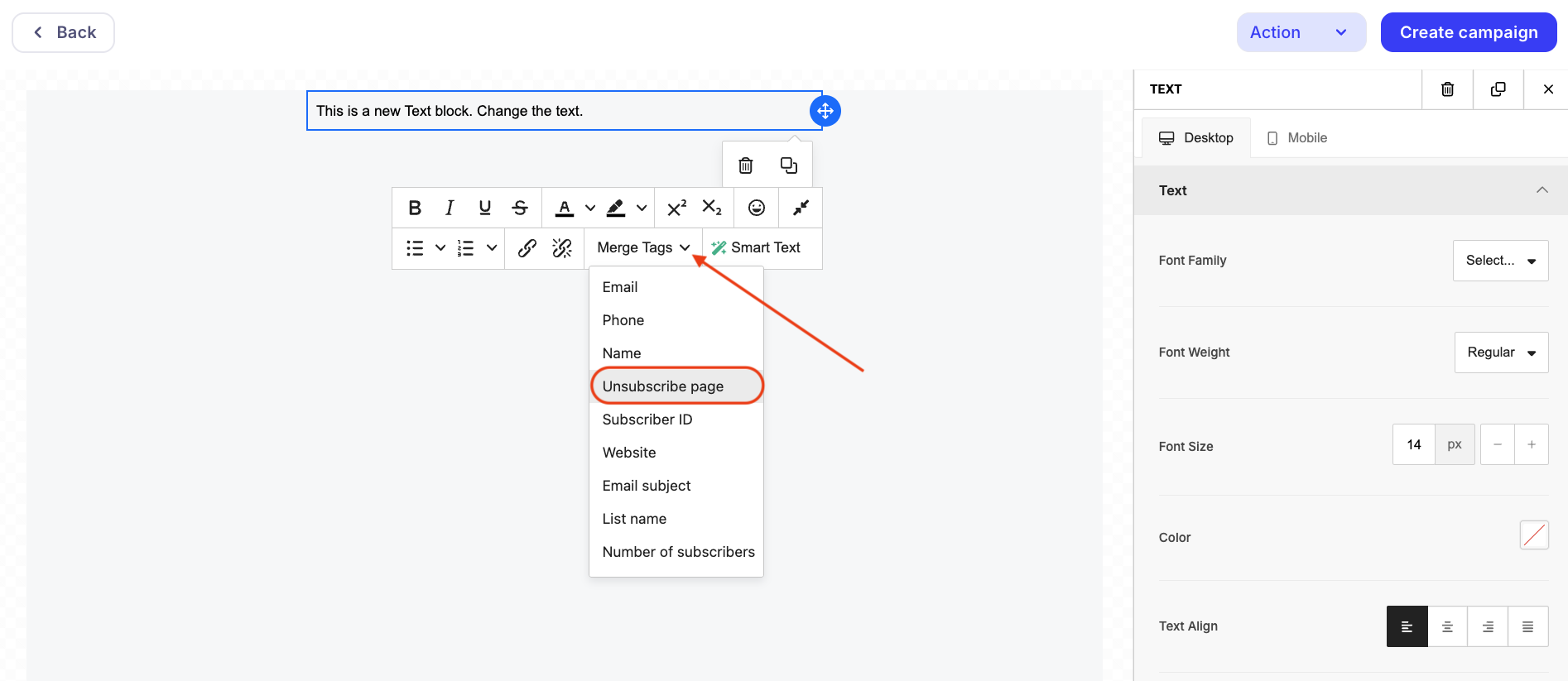Delete block using TEXT panel trash icon
Image resolution: width=1568 pixels, height=681 pixels.
point(1447,89)
